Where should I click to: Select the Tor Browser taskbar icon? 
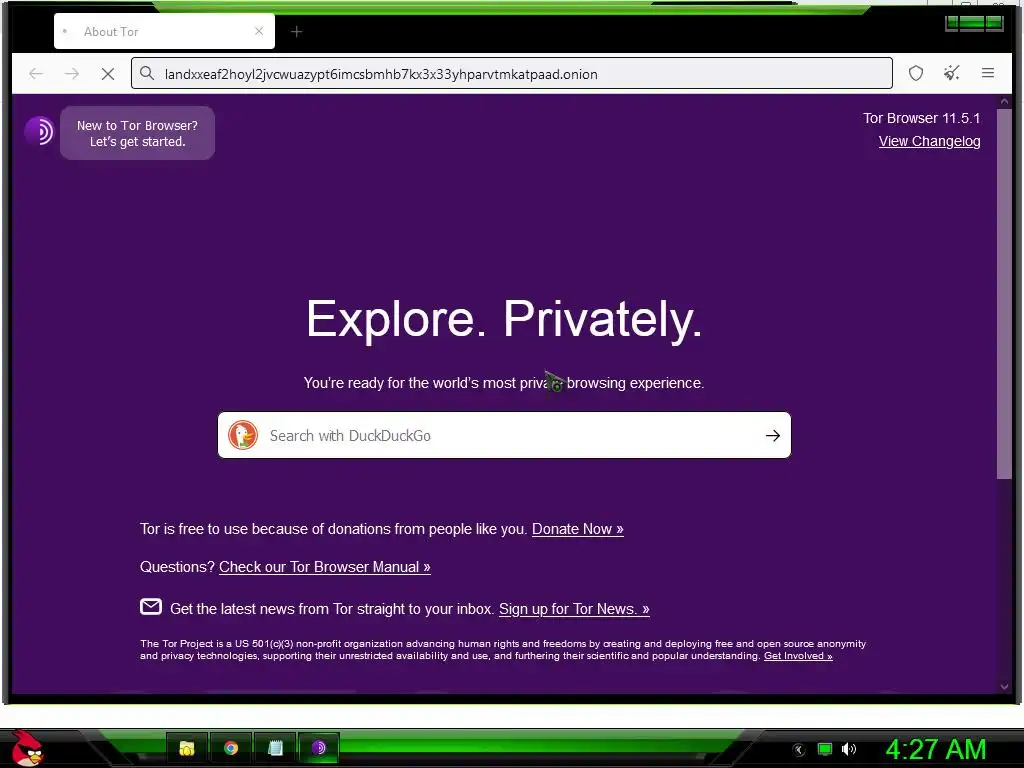point(319,748)
